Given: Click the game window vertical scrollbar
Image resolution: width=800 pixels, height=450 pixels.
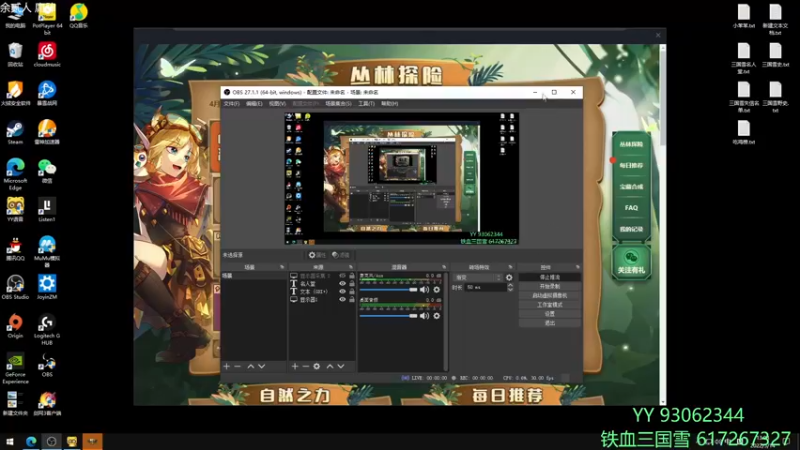Looking at the screenshot, I should [x=663, y=224].
